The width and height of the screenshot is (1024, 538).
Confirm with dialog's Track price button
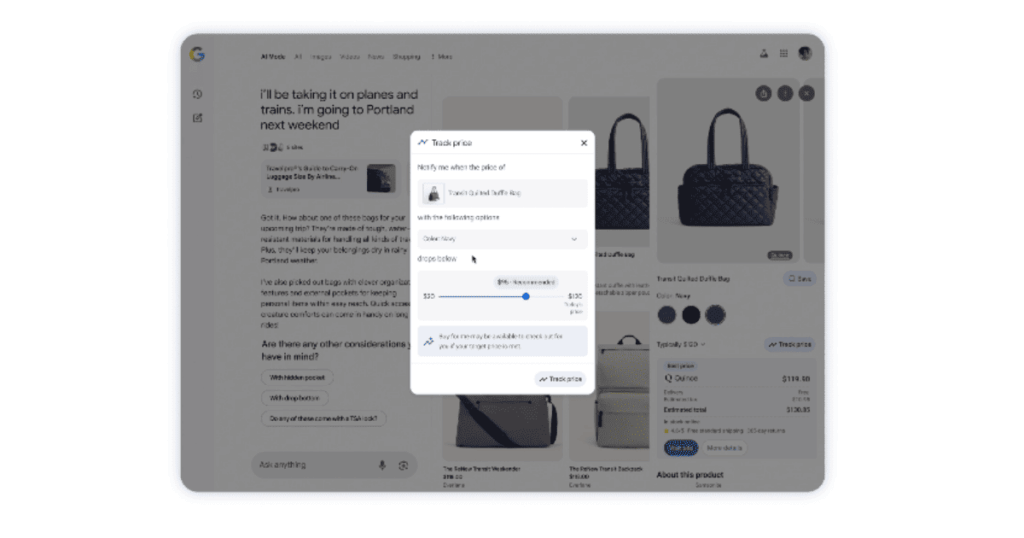coord(560,379)
